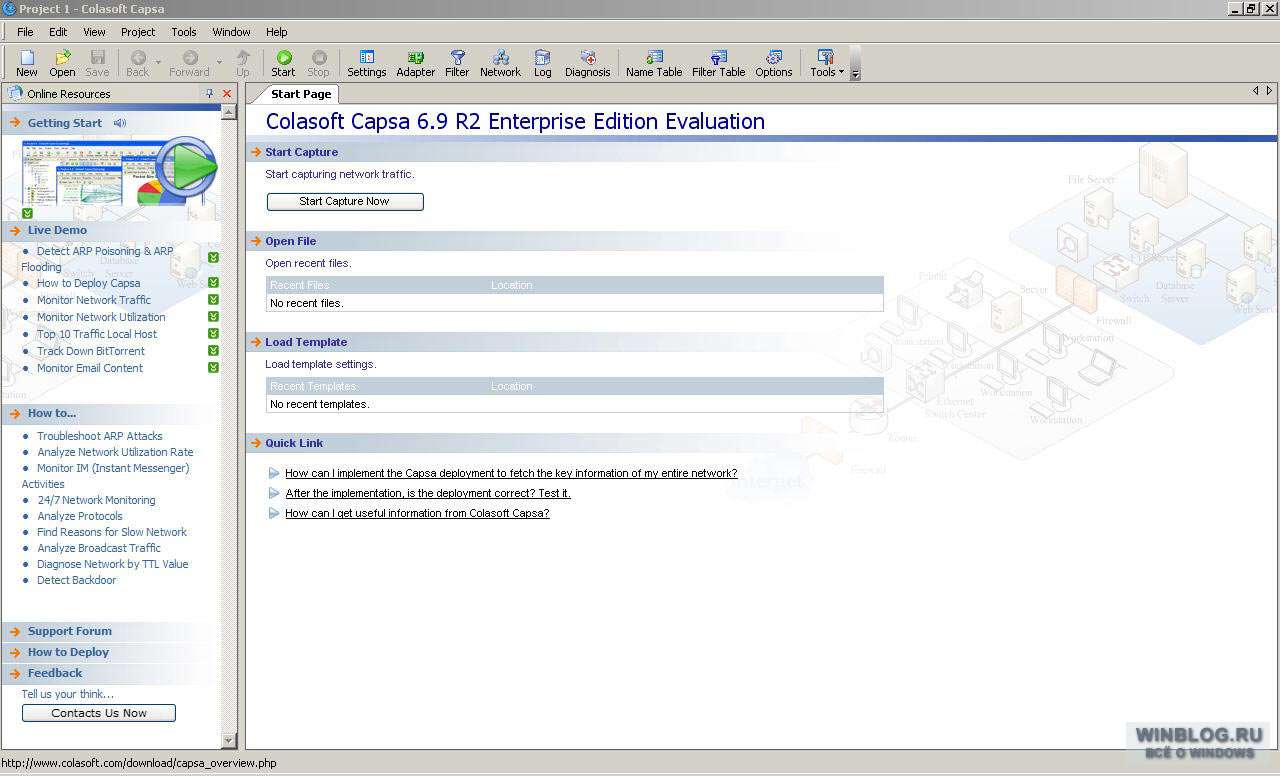Open the Detect Backdoor how-to link
This screenshot has height=776, width=1280.
tap(76, 580)
